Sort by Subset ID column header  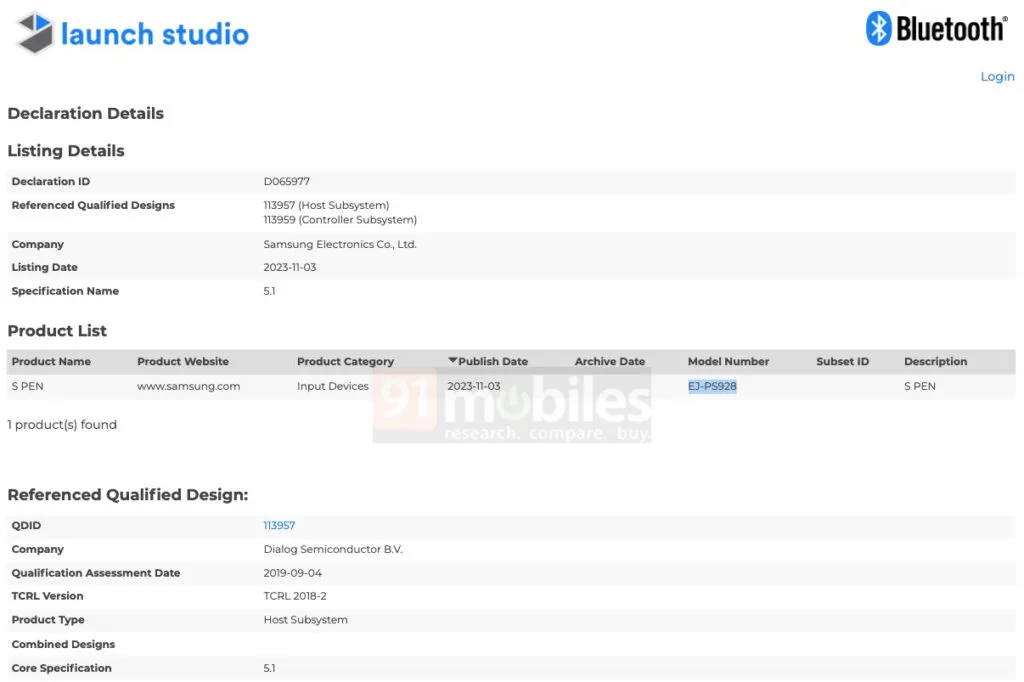point(842,362)
